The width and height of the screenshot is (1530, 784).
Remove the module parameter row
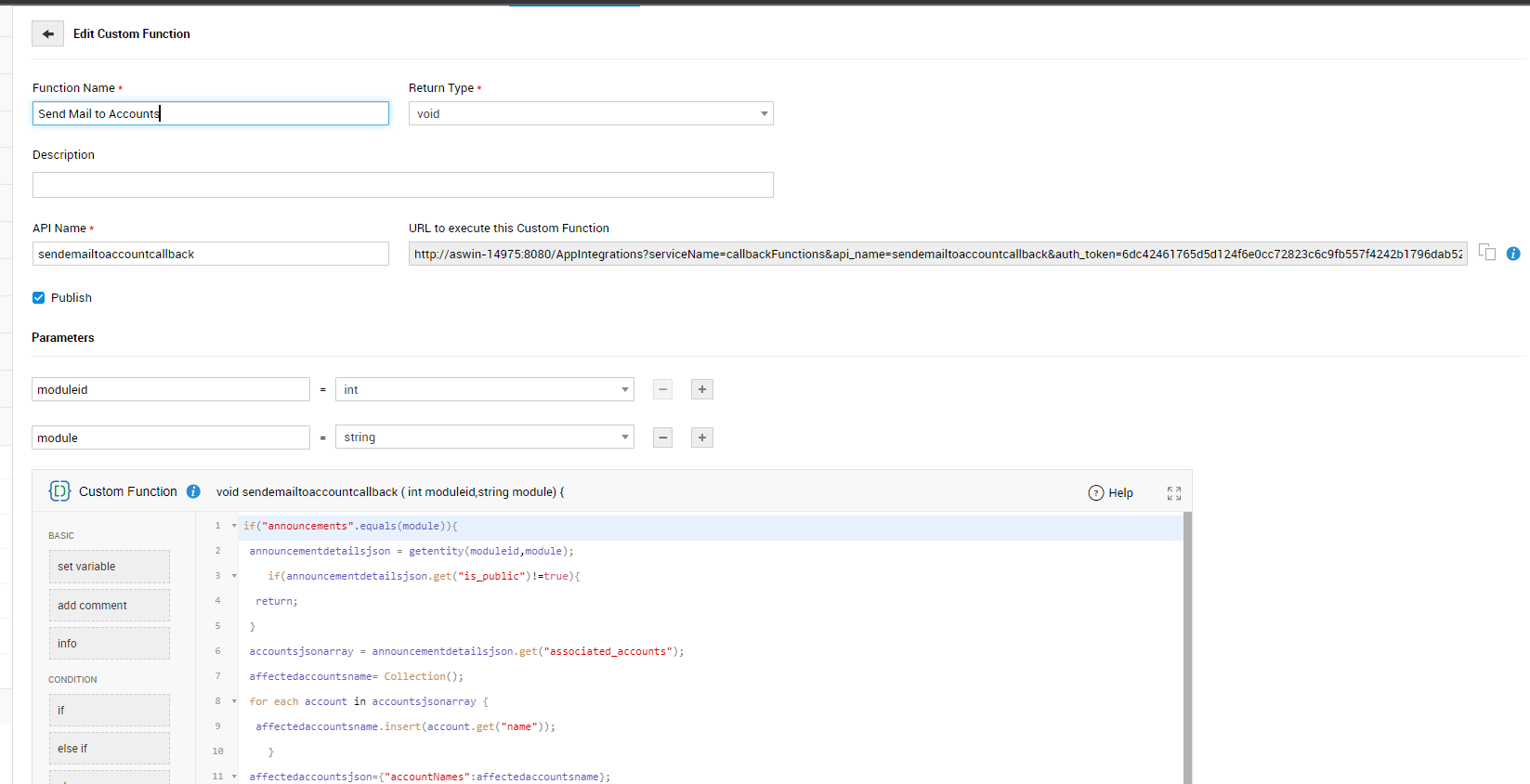[x=662, y=438]
